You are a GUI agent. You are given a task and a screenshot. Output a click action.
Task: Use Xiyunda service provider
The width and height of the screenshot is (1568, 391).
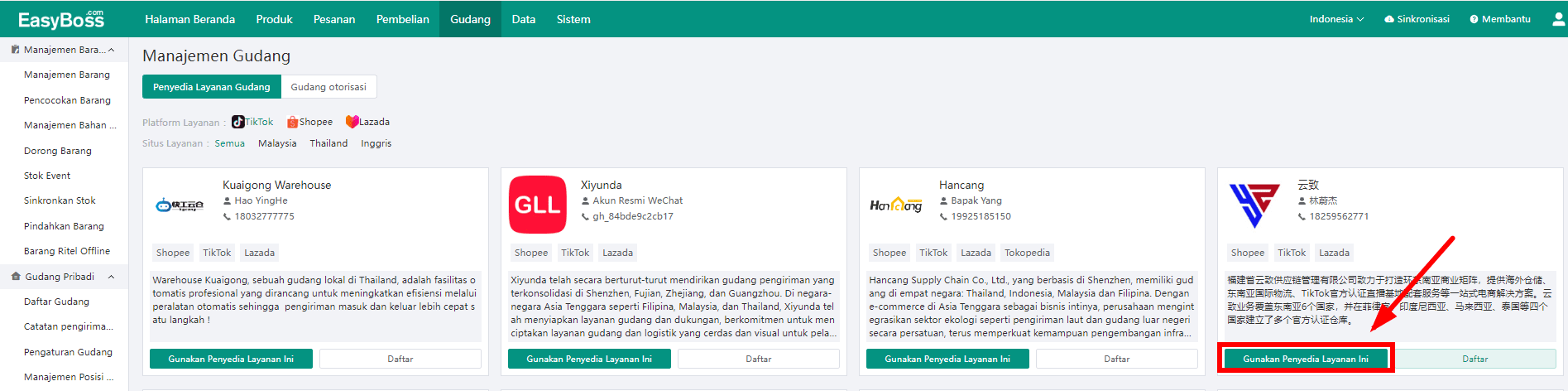(589, 359)
